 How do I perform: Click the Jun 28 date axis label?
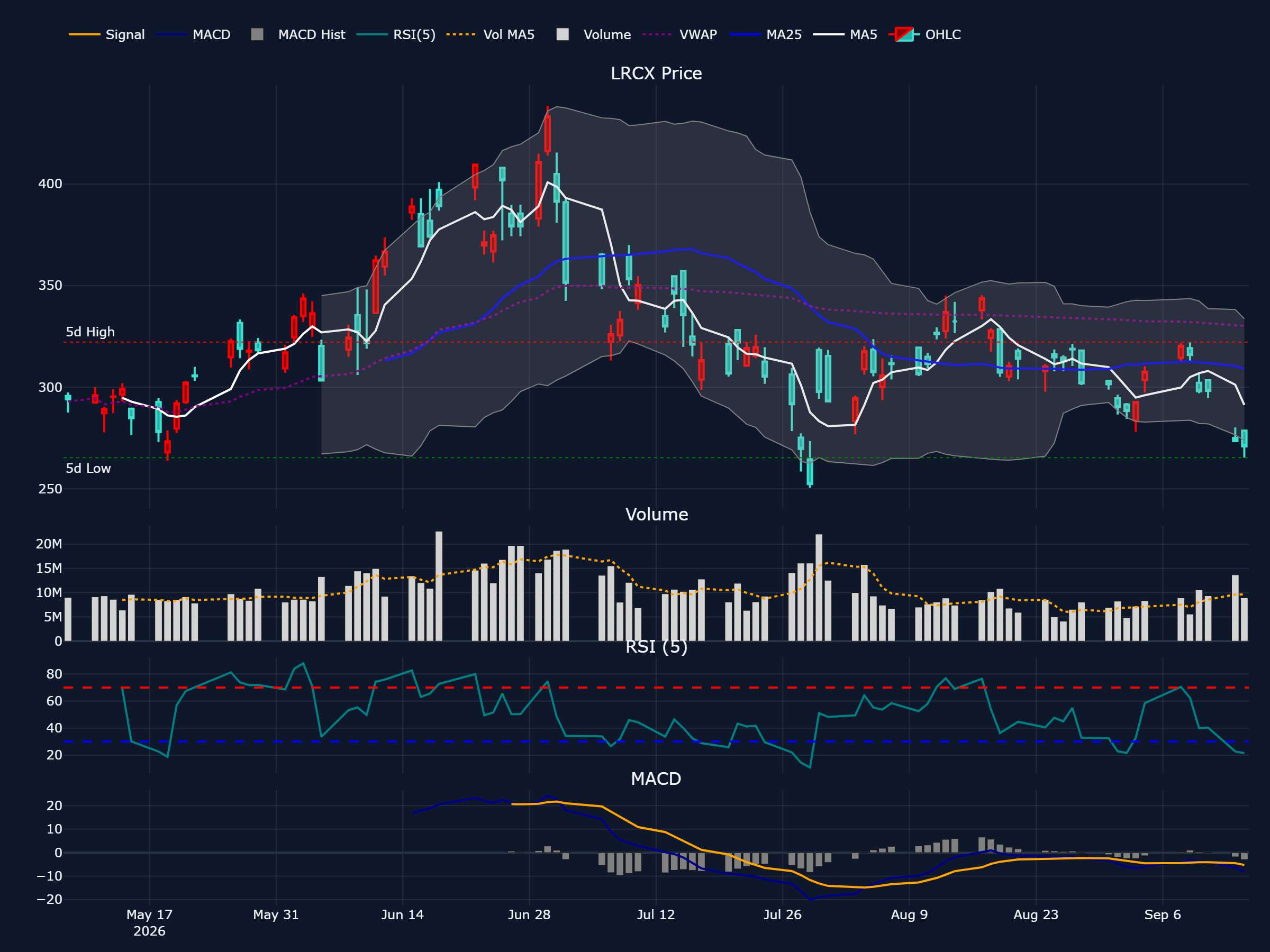pyautogui.click(x=529, y=914)
